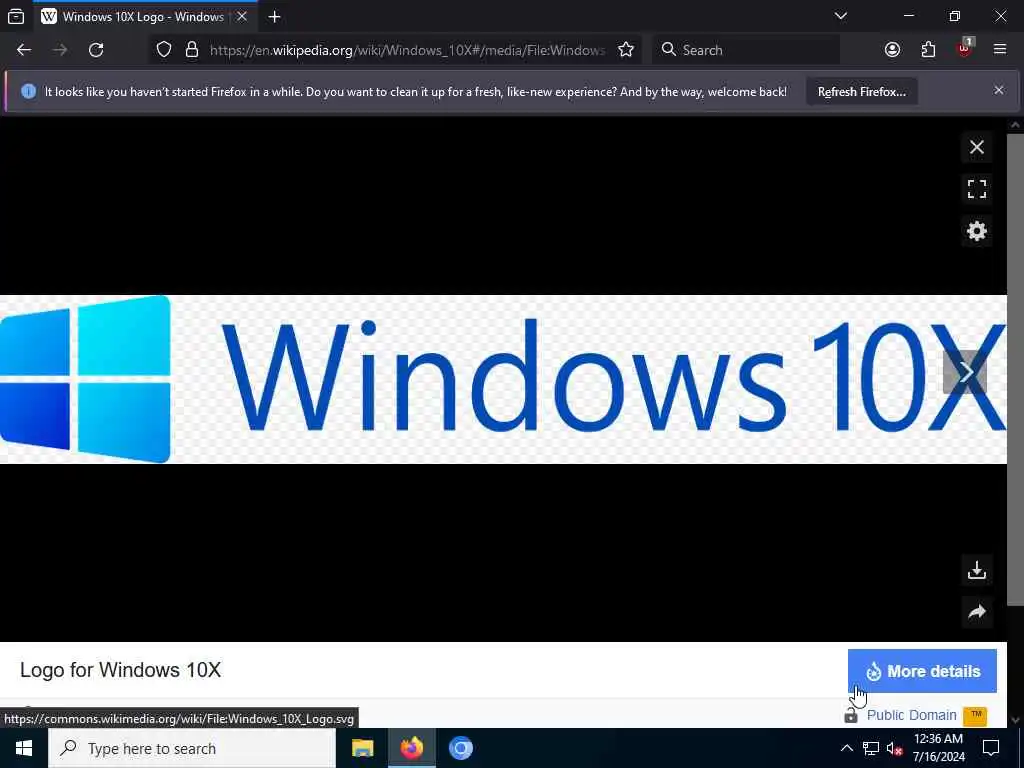
Task: Go back to previous page
Action: pyautogui.click(x=24, y=50)
